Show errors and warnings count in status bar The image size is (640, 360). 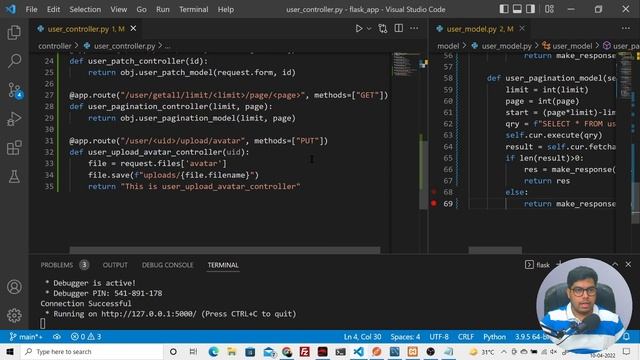[86, 337]
